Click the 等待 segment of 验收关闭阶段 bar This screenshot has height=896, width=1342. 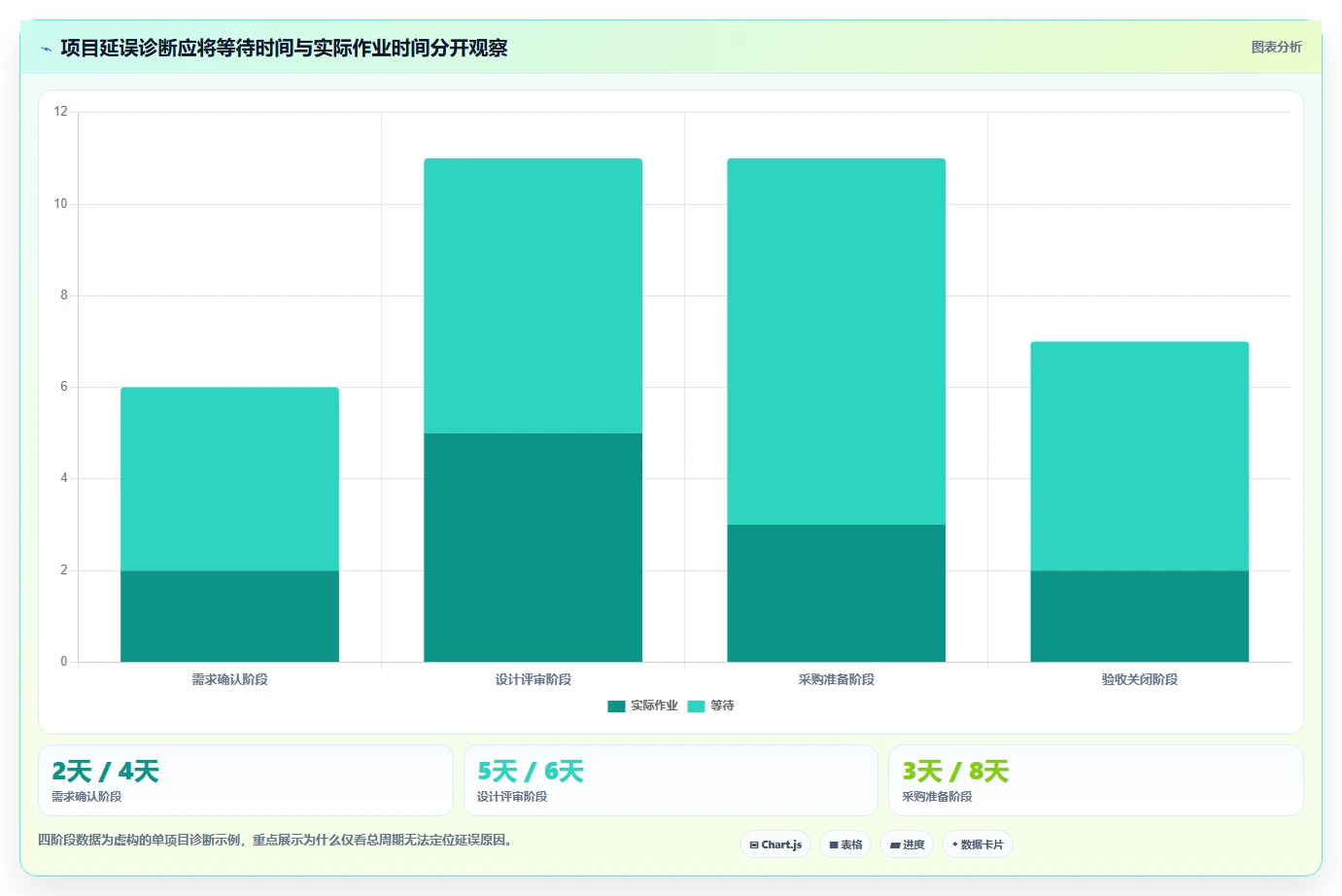pos(1139,456)
